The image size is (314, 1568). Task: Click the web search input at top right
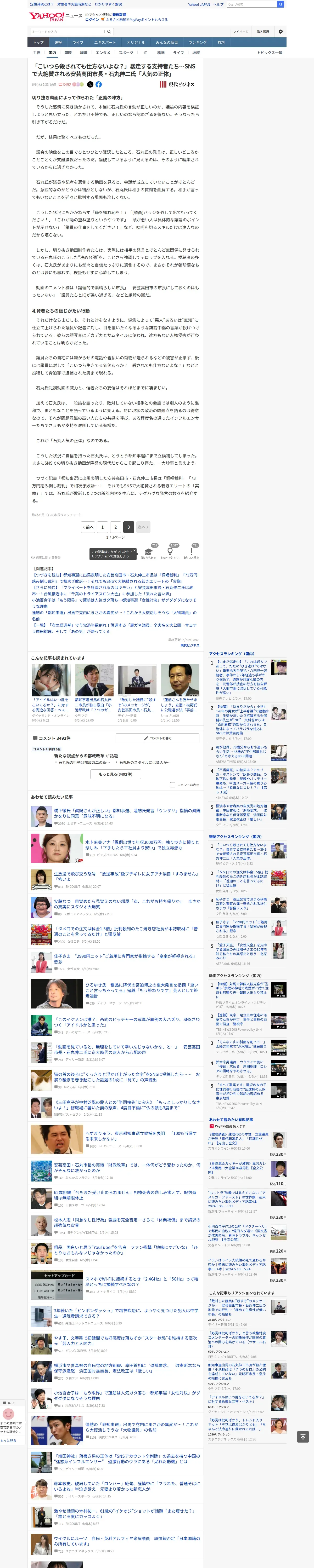point(251,4)
